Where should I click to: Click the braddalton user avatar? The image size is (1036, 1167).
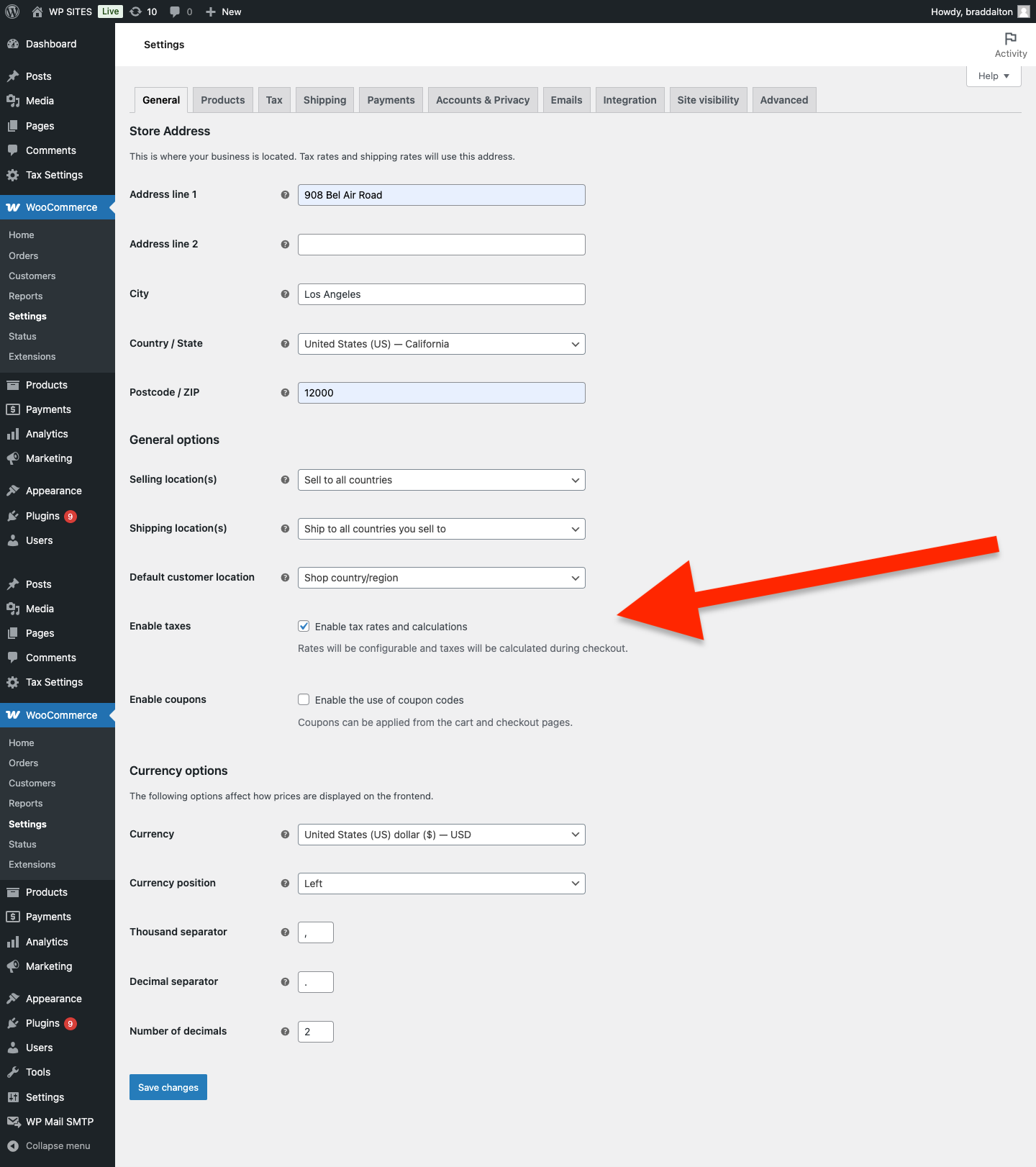pyautogui.click(x=1023, y=12)
